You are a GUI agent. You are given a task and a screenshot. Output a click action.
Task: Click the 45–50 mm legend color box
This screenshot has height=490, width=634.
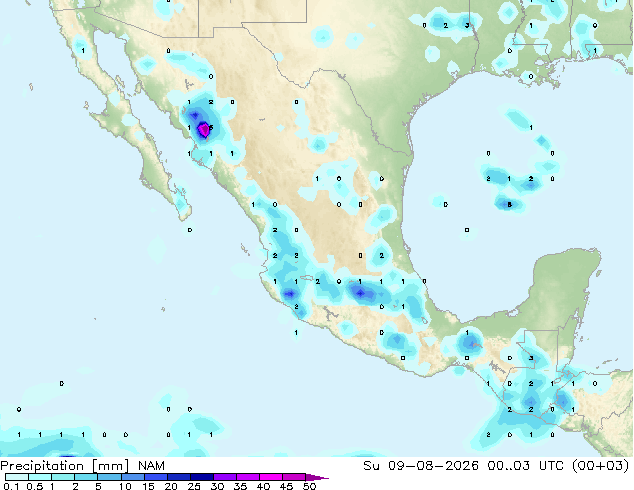(x=294, y=477)
